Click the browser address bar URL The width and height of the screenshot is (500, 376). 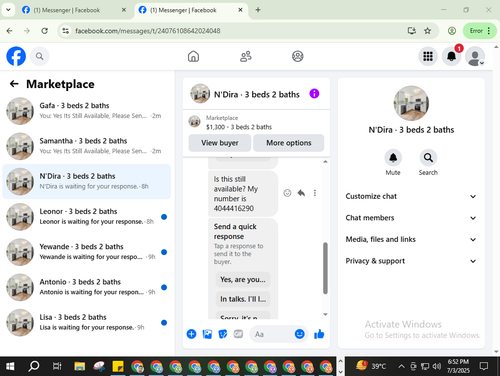[x=148, y=31]
